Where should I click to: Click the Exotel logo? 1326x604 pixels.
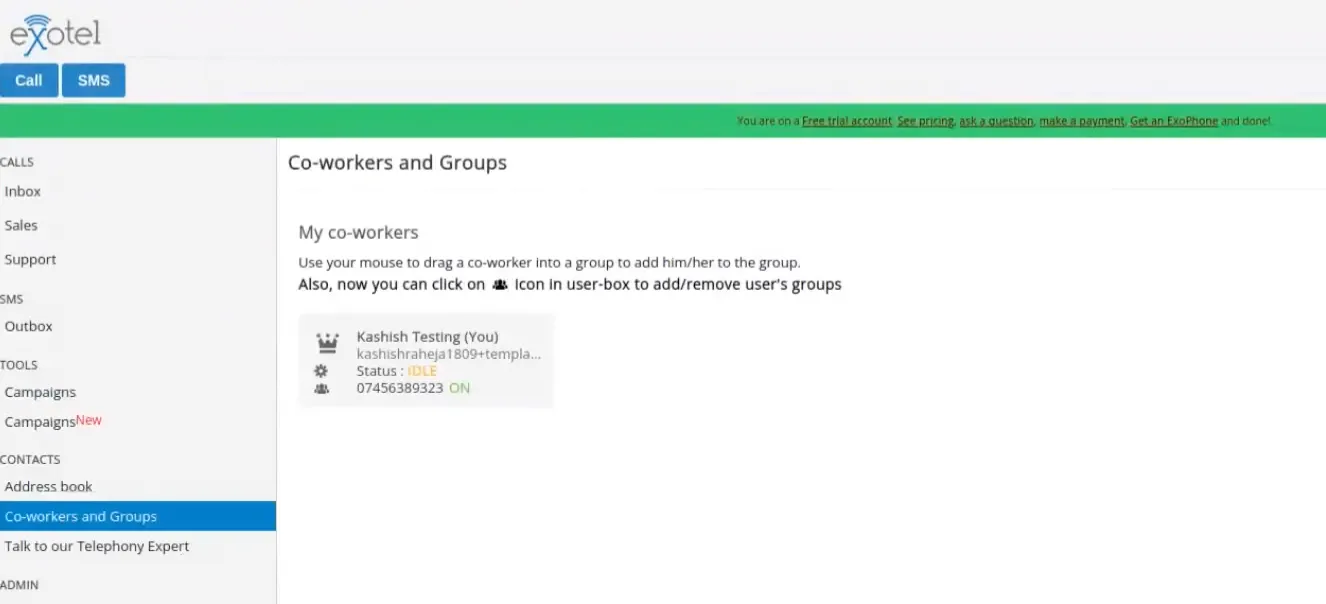click(x=55, y=35)
